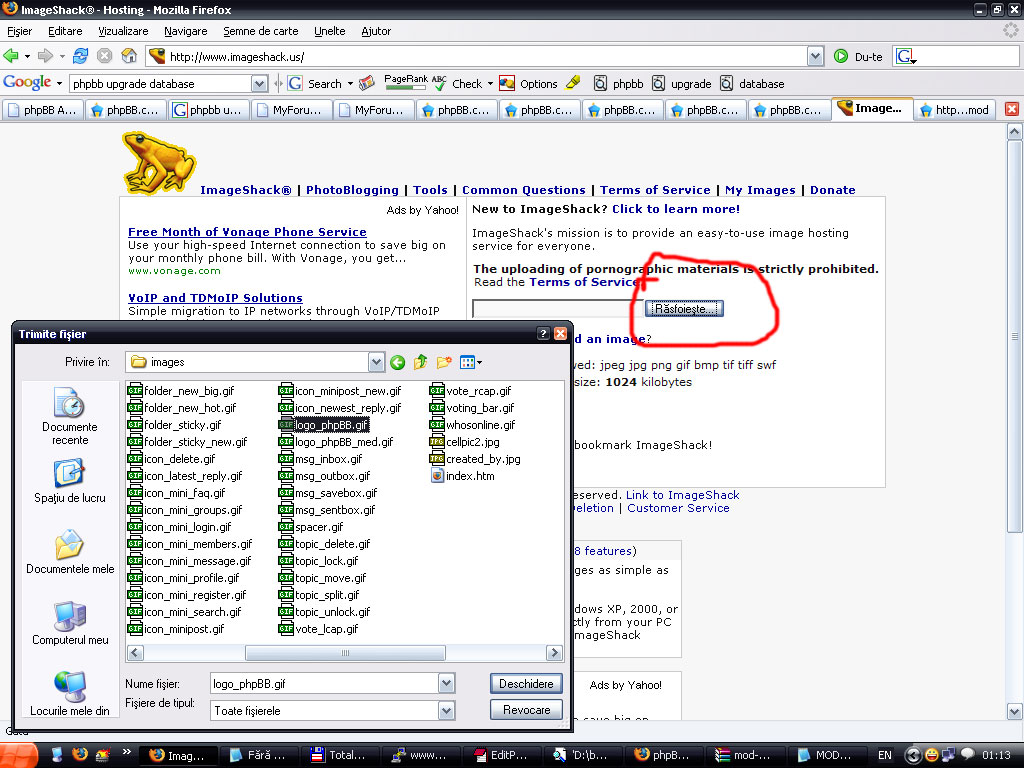Screen dimensions: 1024x768
Task: Open the URL bar history dropdown
Action: pos(815,57)
